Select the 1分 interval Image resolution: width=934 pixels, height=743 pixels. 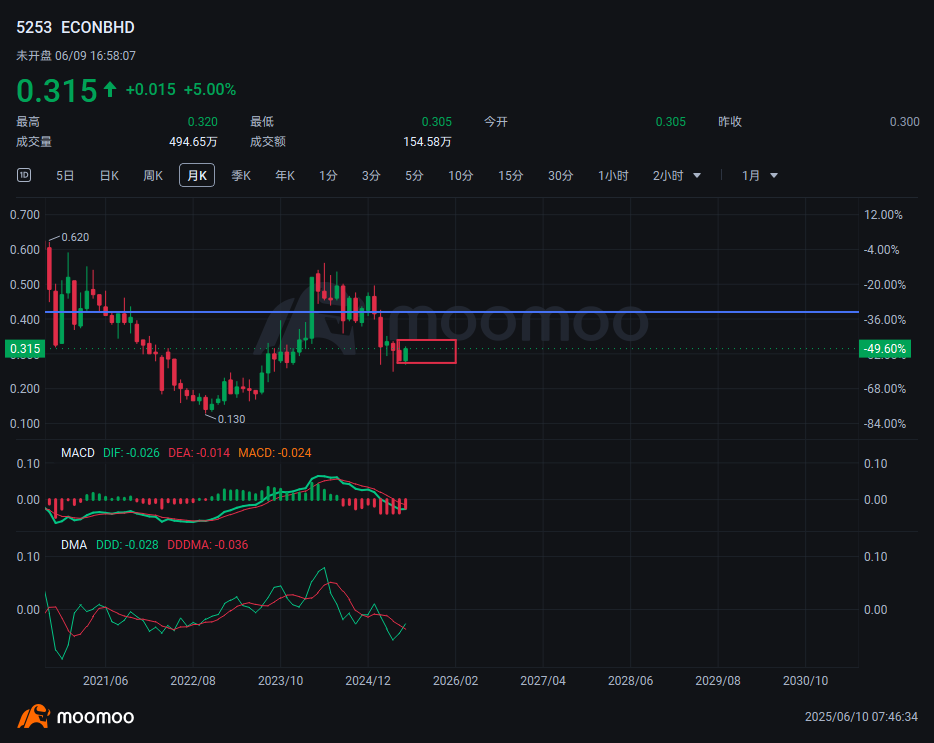[x=328, y=176]
